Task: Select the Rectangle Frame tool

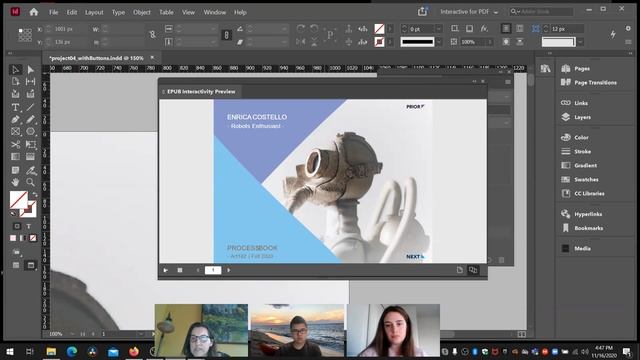Action: pos(15,131)
